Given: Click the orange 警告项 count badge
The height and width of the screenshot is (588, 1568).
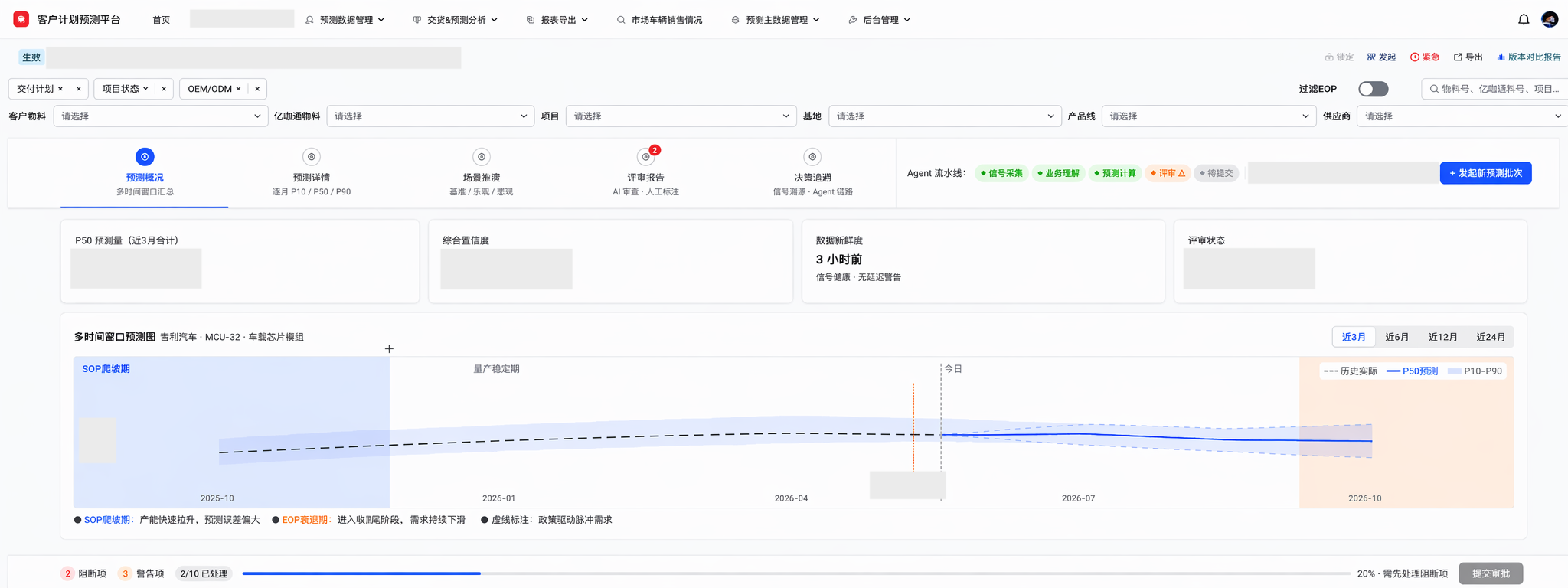Looking at the screenshot, I should coord(126,573).
